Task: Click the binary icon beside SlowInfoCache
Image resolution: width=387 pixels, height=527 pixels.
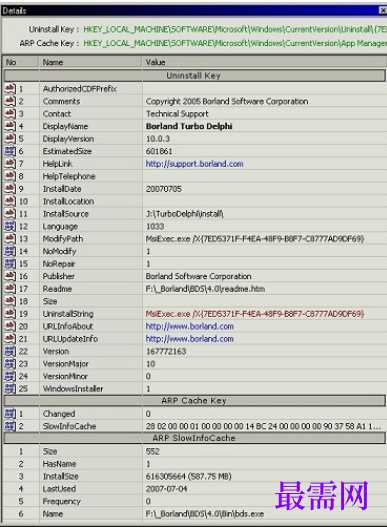Action: [x=10, y=426]
